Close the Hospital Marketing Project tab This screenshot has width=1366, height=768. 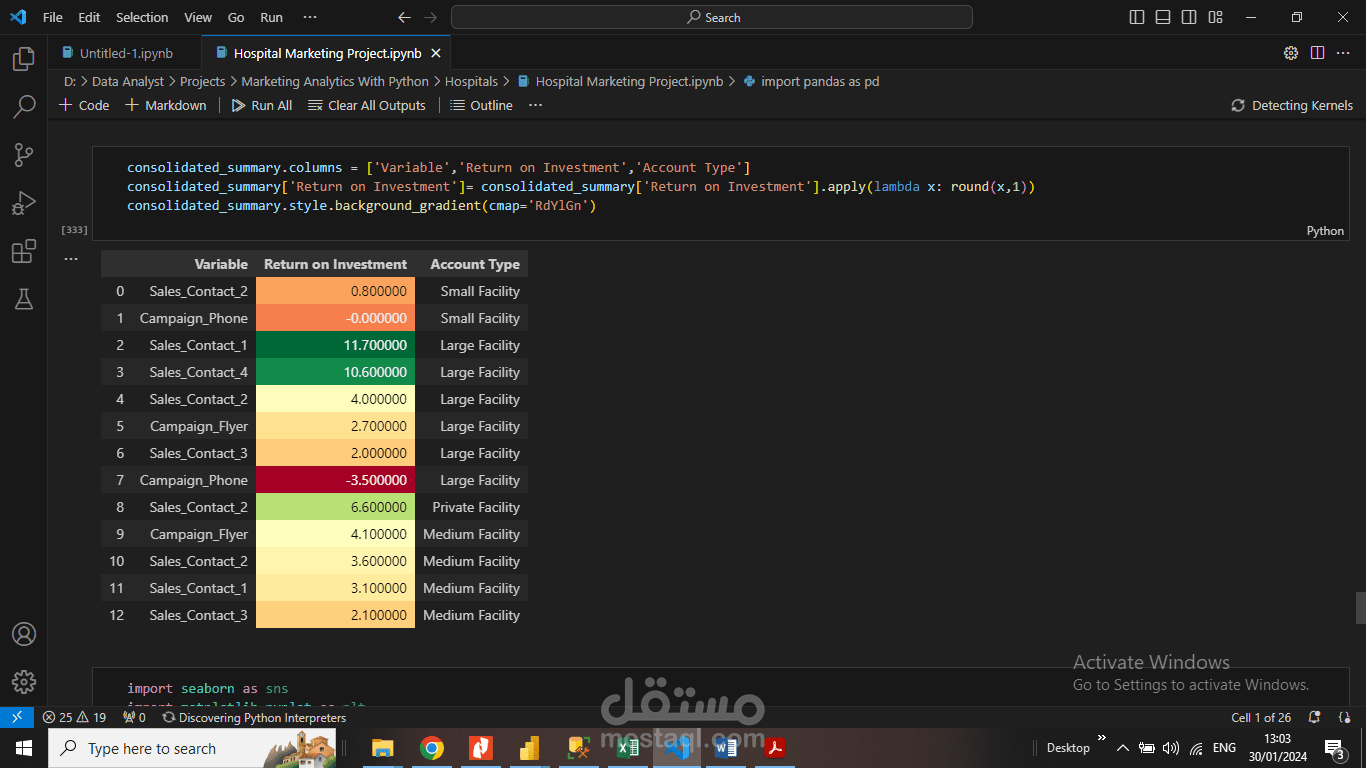click(436, 53)
